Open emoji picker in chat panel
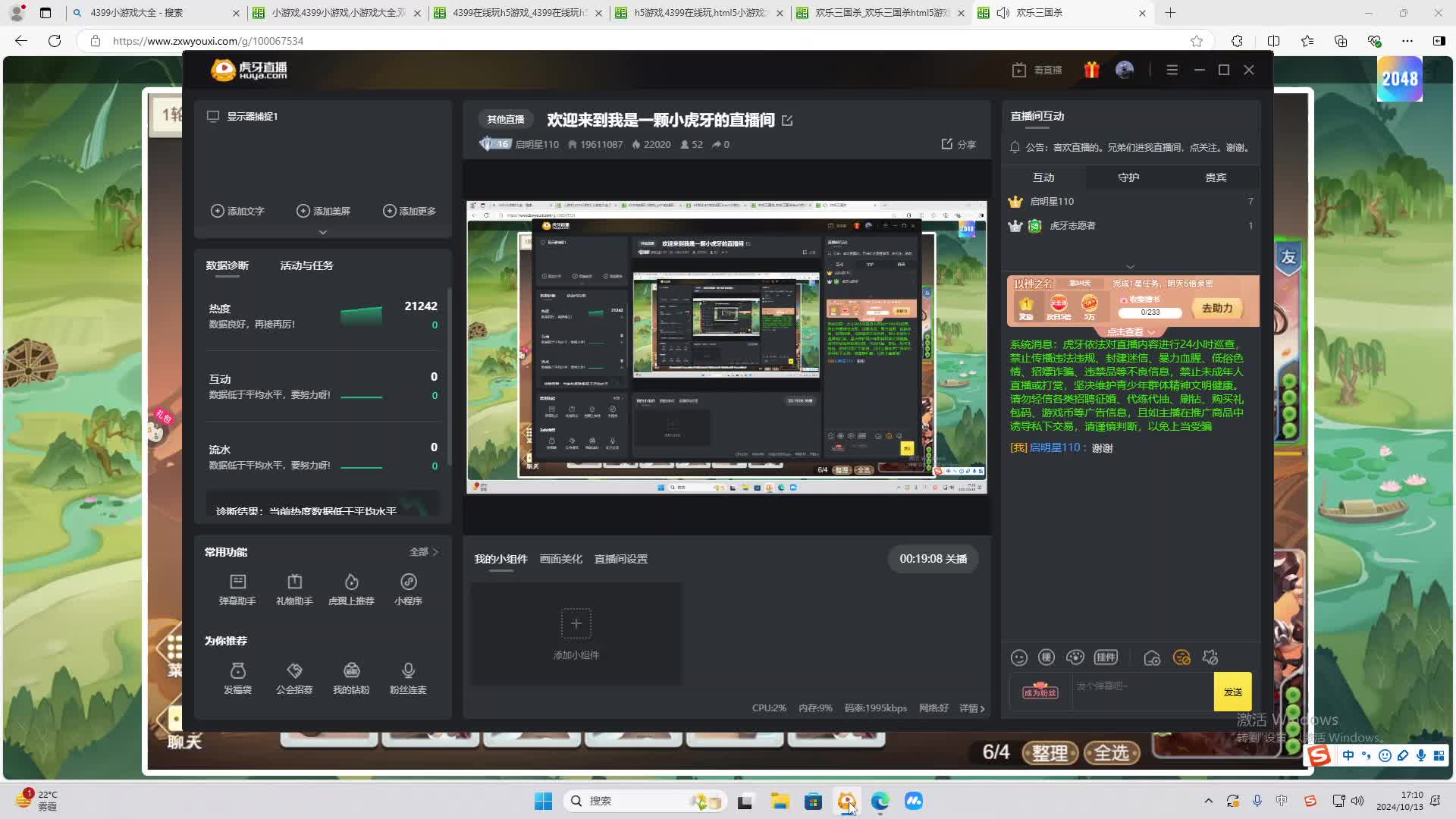 pyautogui.click(x=1018, y=658)
